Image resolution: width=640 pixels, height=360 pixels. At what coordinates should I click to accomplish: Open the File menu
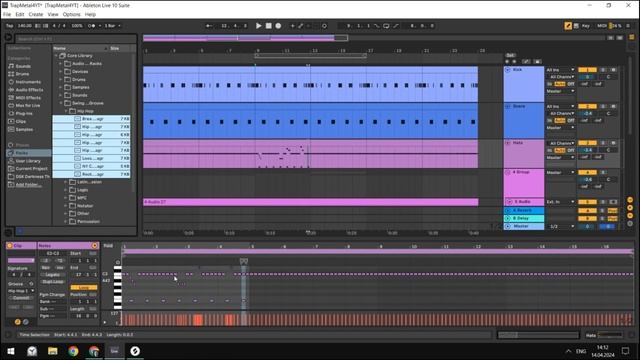click(x=7, y=14)
